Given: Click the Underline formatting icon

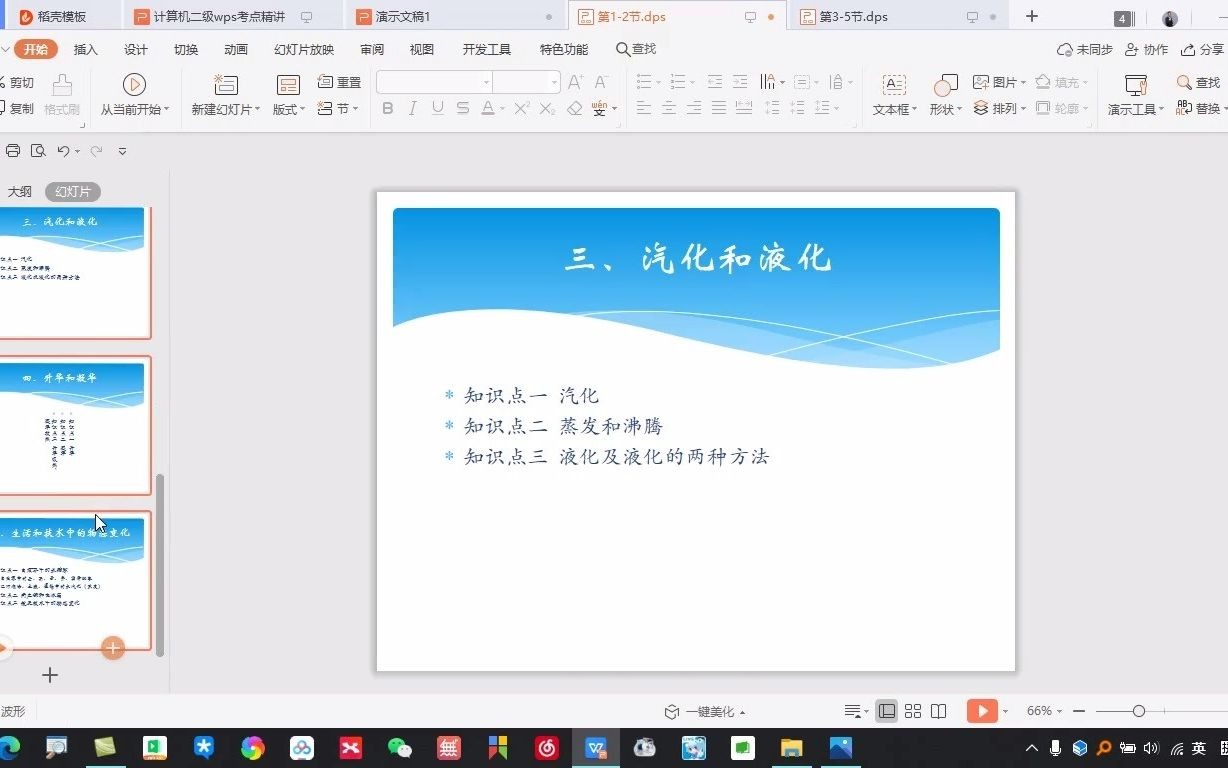Looking at the screenshot, I should (x=437, y=108).
